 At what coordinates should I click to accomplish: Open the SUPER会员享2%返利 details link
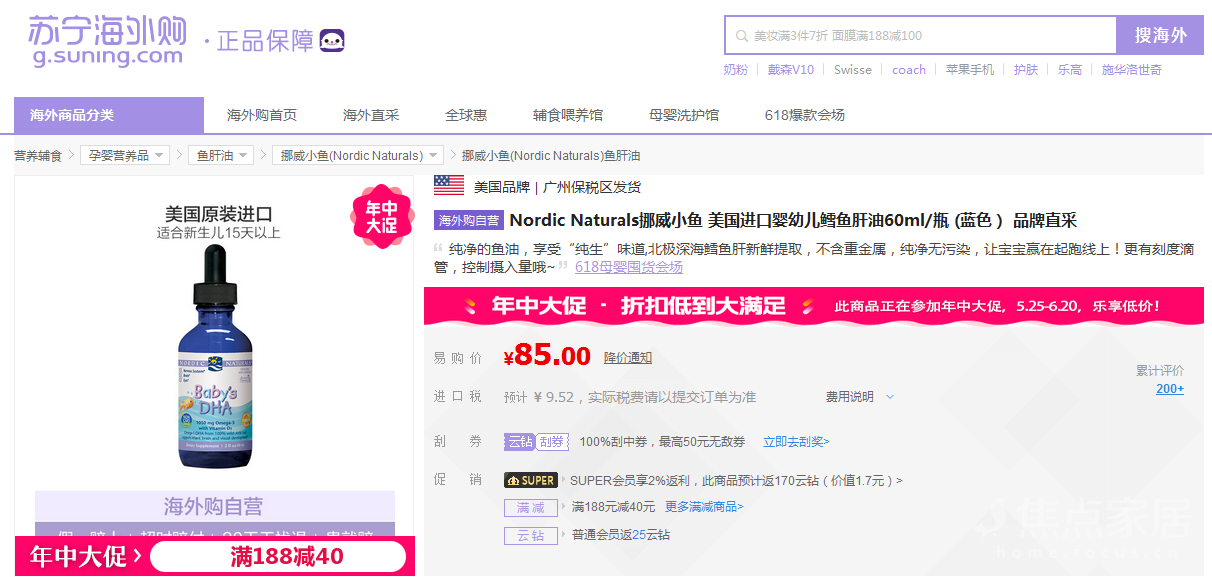[736, 481]
